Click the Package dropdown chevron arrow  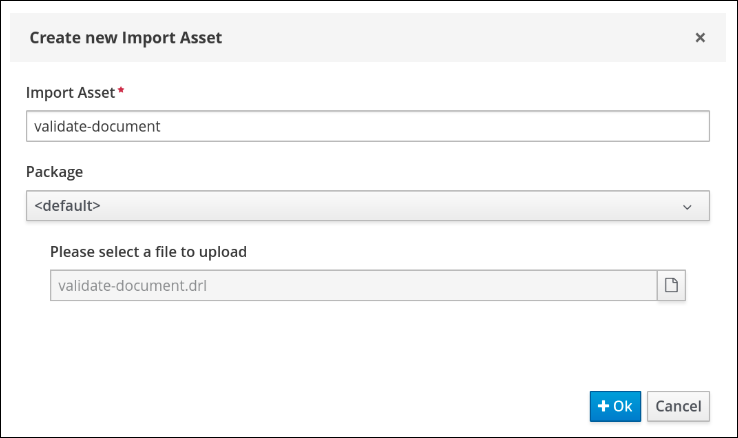point(687,207)
